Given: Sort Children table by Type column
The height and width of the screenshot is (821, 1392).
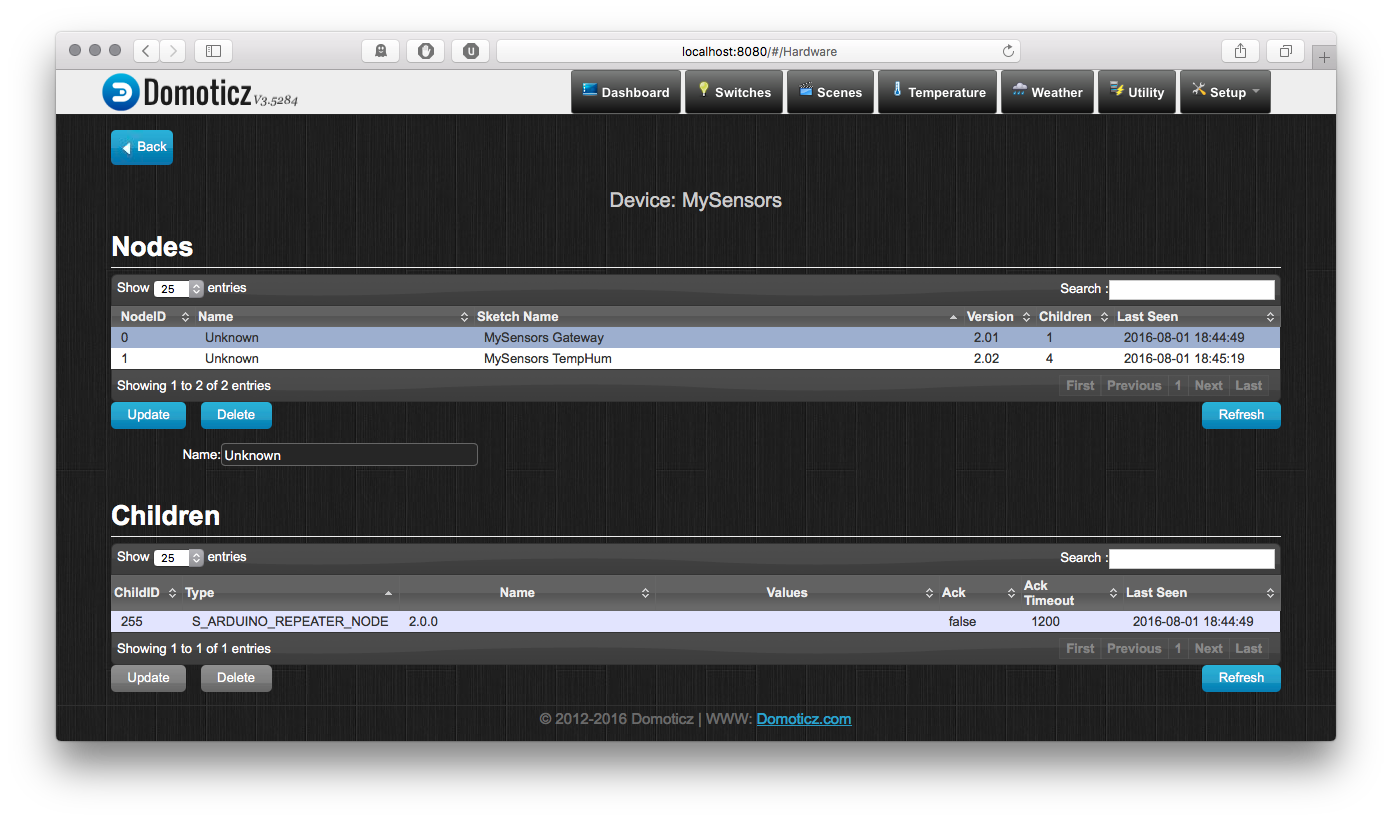Looking at the screenshot, I should [288, 593].
